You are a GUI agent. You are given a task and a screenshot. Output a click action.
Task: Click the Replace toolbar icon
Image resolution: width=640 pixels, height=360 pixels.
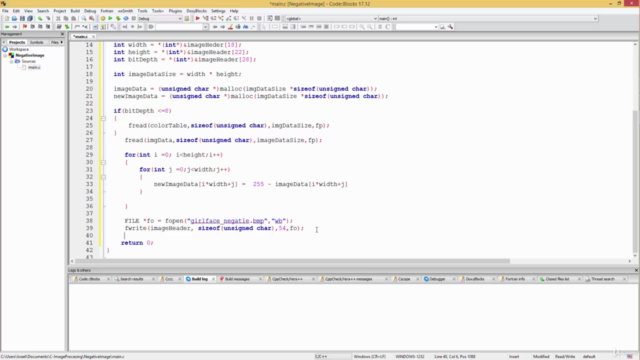point(91,18)
